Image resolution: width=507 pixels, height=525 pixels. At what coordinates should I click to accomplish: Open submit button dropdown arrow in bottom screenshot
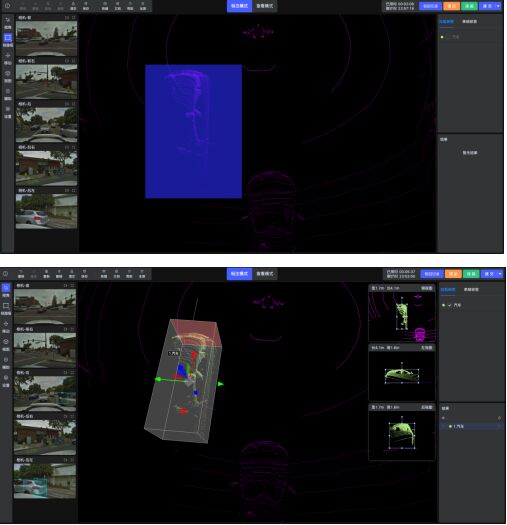(x=500, y=274)
